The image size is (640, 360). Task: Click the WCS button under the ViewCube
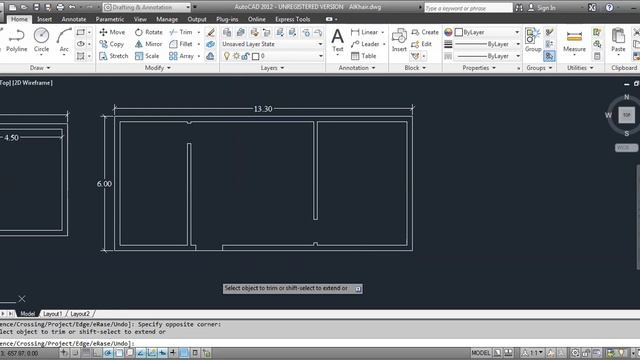pyautogui.click(x=626, y=148)
